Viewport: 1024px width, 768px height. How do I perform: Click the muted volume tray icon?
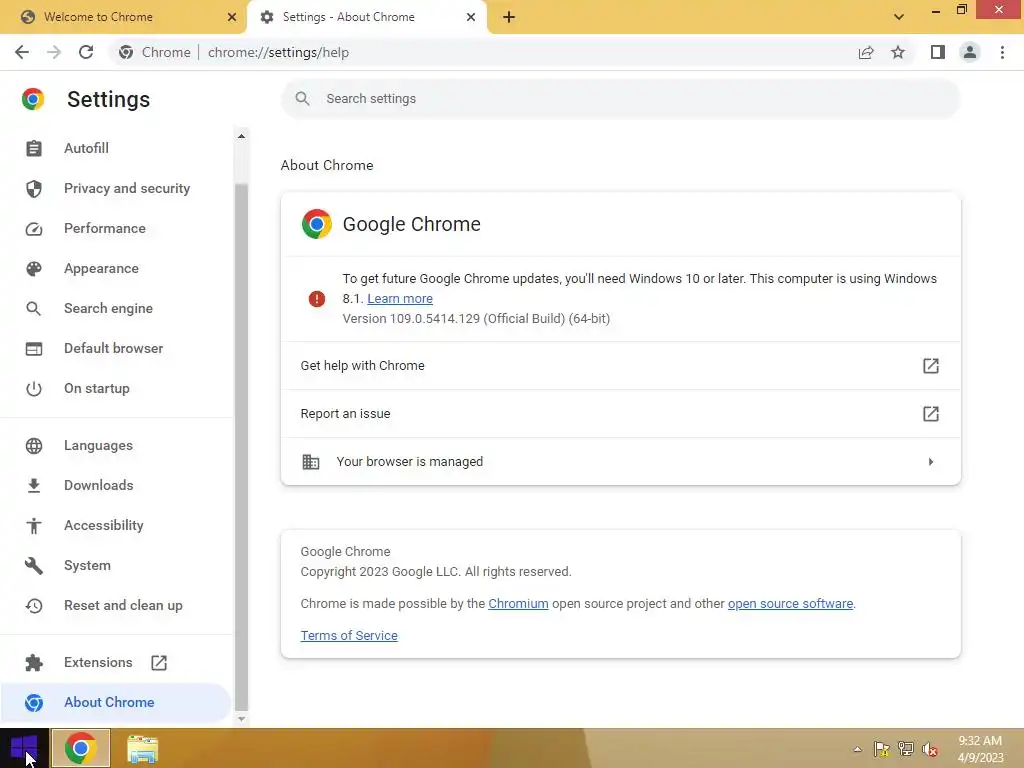point(929,749)
